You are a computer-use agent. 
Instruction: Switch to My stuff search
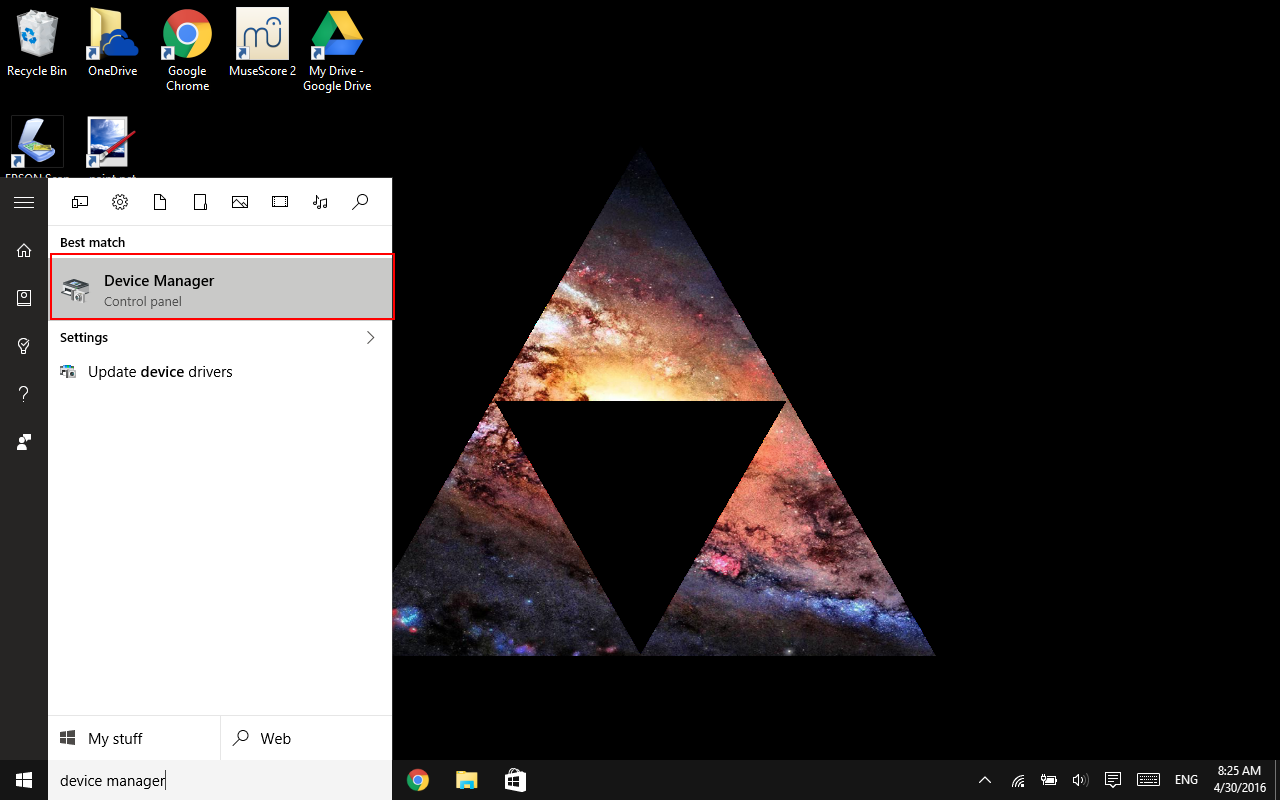[134, 738]
